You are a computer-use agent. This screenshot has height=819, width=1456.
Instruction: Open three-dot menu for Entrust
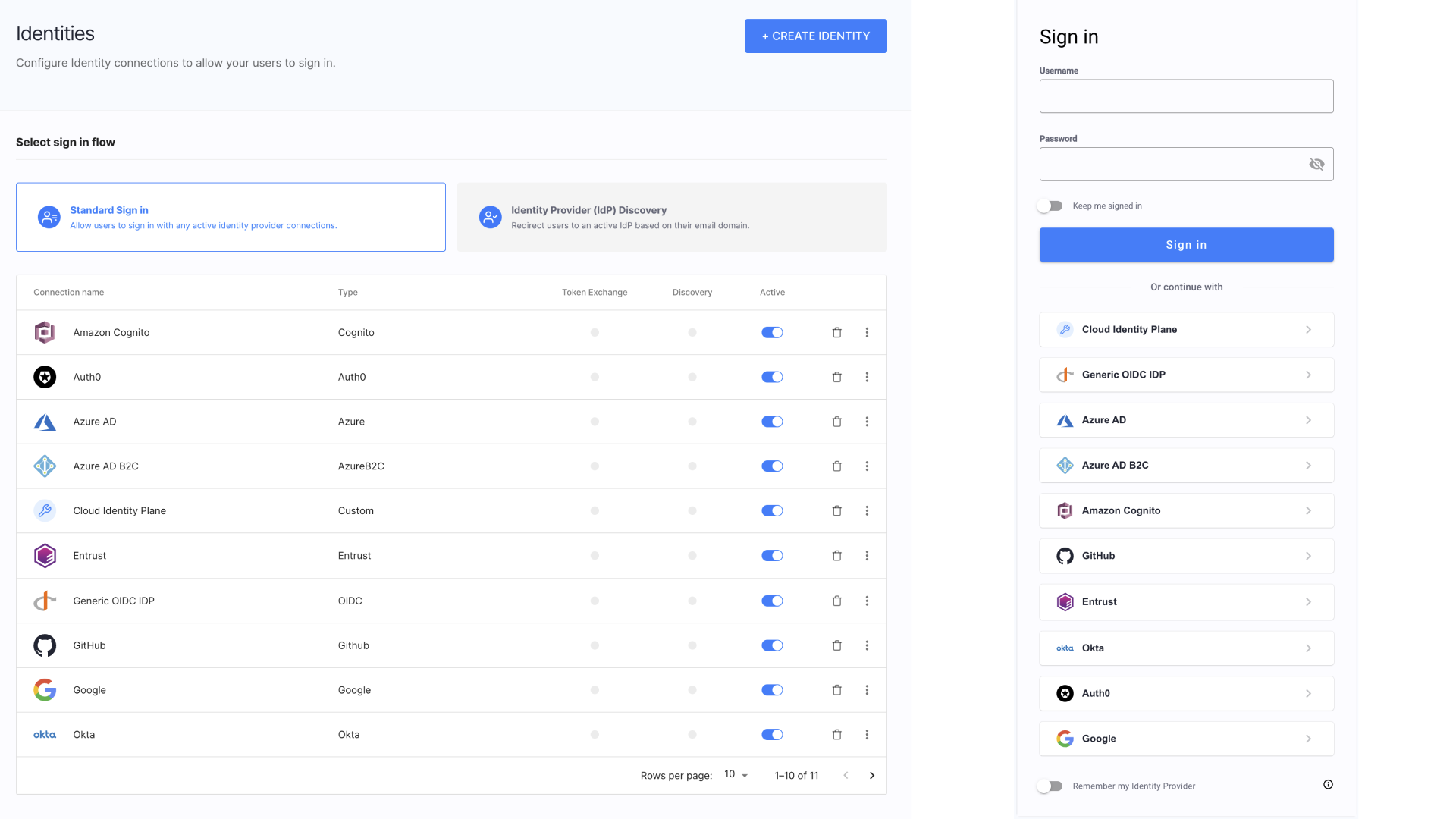[x=867, y=556]
